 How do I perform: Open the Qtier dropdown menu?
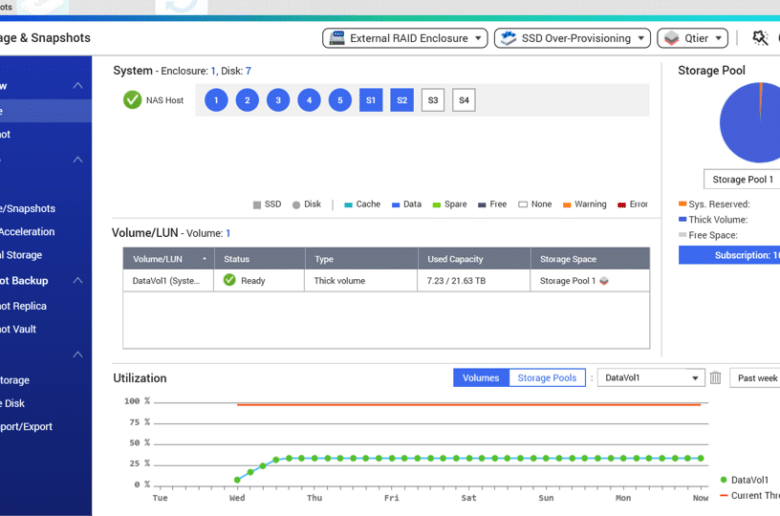(692, 38)
